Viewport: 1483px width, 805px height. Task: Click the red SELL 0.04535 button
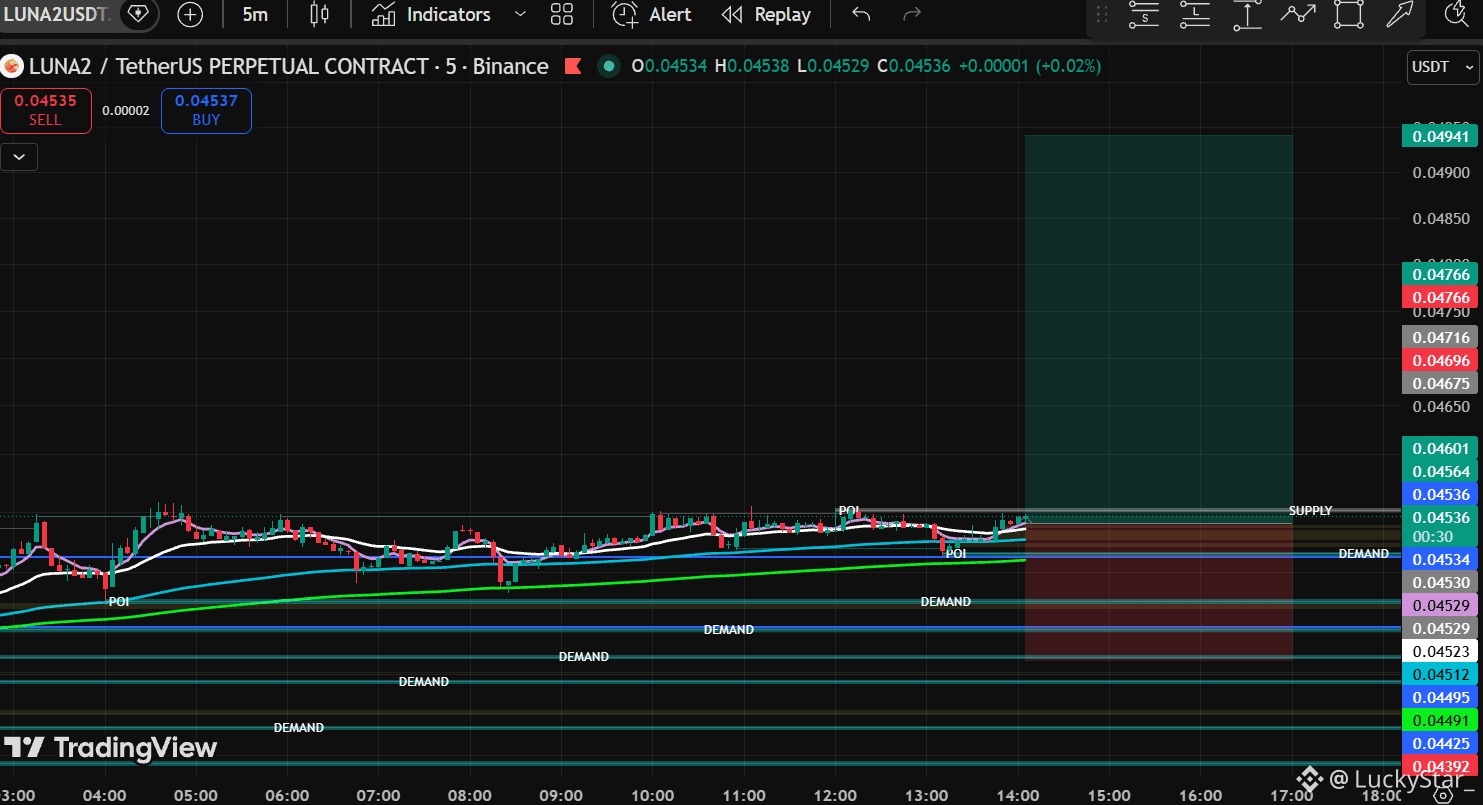point(45,110)
